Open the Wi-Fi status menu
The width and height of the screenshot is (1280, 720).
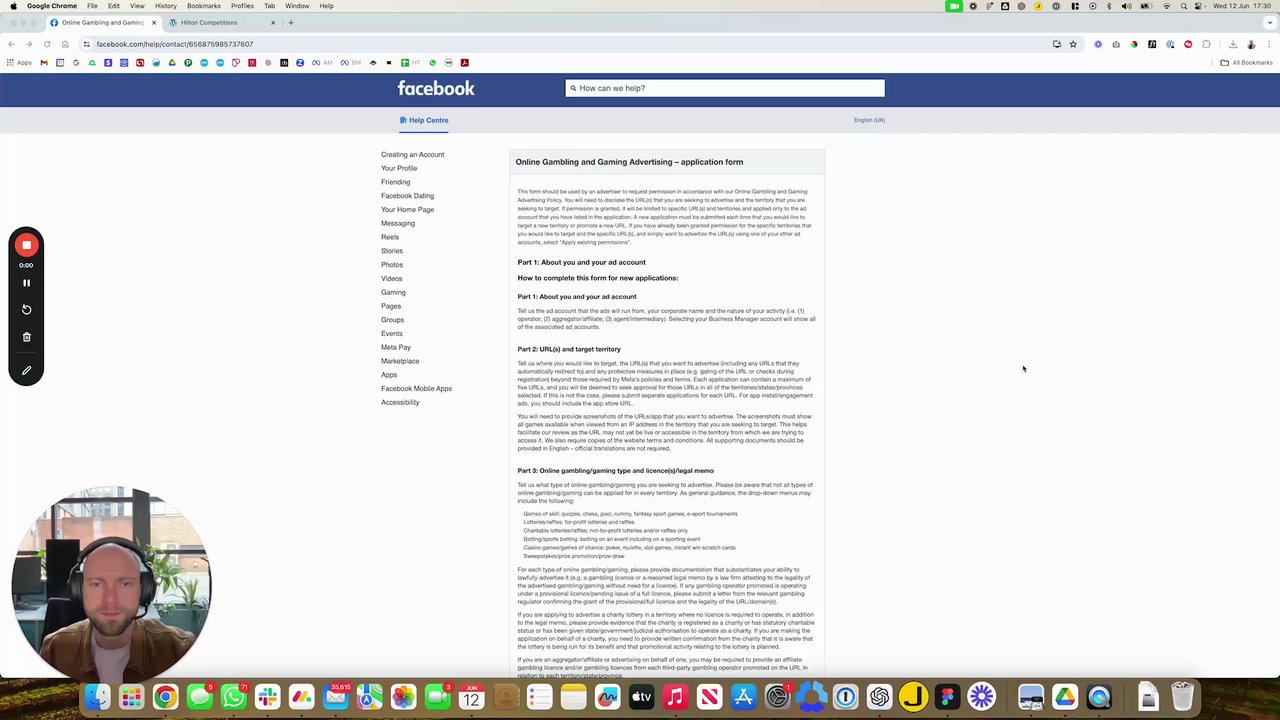pos(1166,6)
